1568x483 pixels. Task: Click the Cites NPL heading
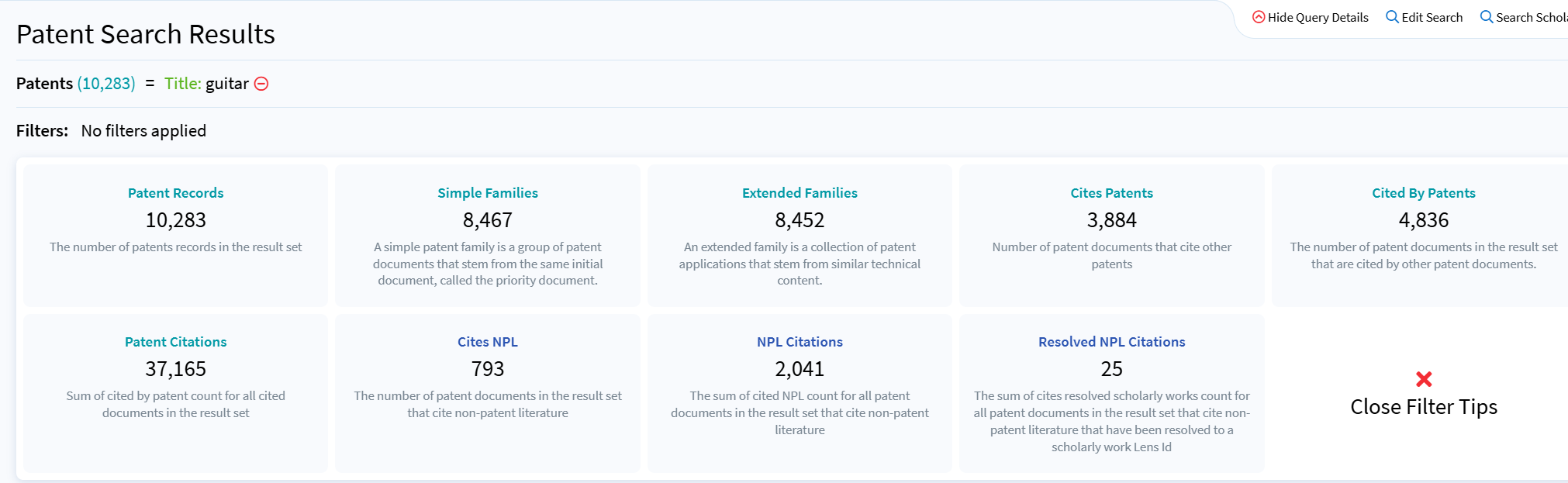tap(488, 342)
